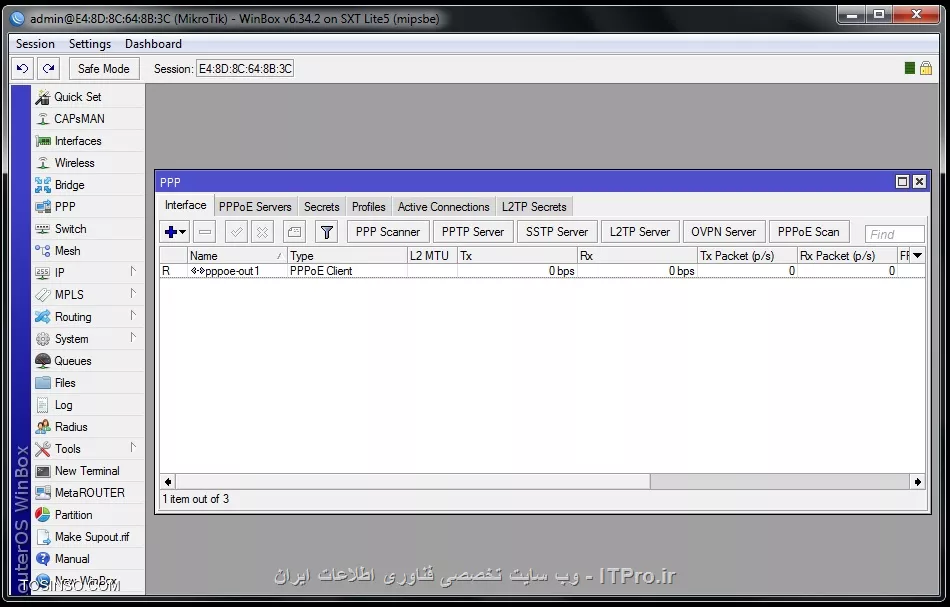The width and height of the screenshot is (950, 607).
Task: Click the padlock icon at top right
Action: pyautogui.click(x=926, y=68)
